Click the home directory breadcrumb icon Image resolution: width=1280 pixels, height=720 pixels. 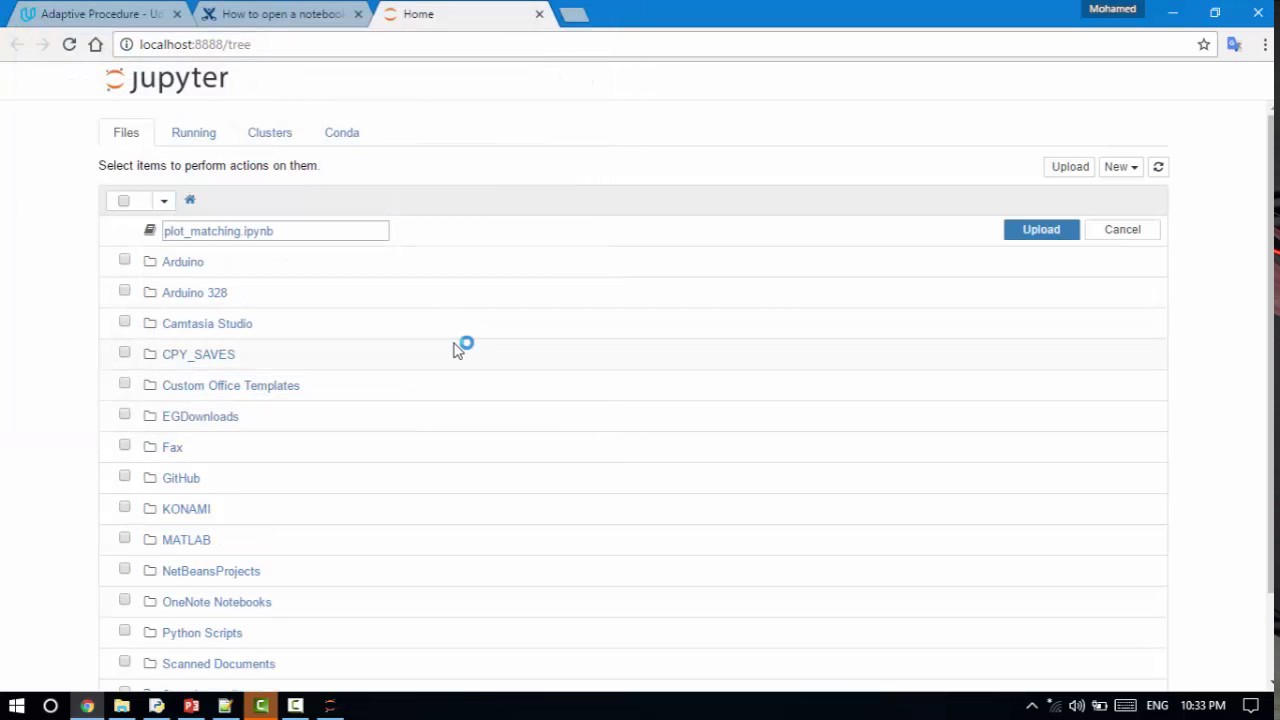190,200
